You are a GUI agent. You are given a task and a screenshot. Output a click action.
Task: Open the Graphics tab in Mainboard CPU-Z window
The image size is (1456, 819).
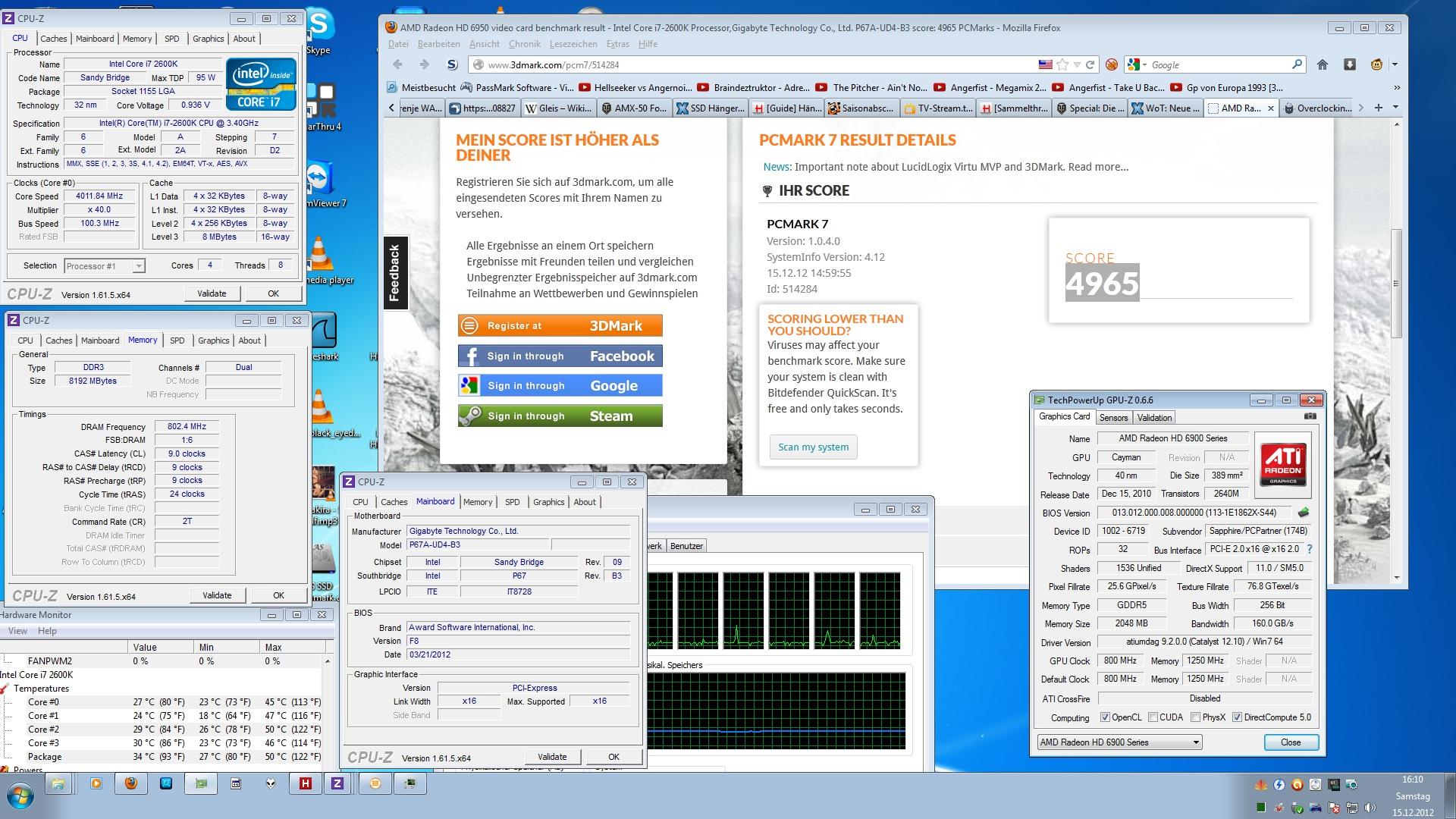548,502
